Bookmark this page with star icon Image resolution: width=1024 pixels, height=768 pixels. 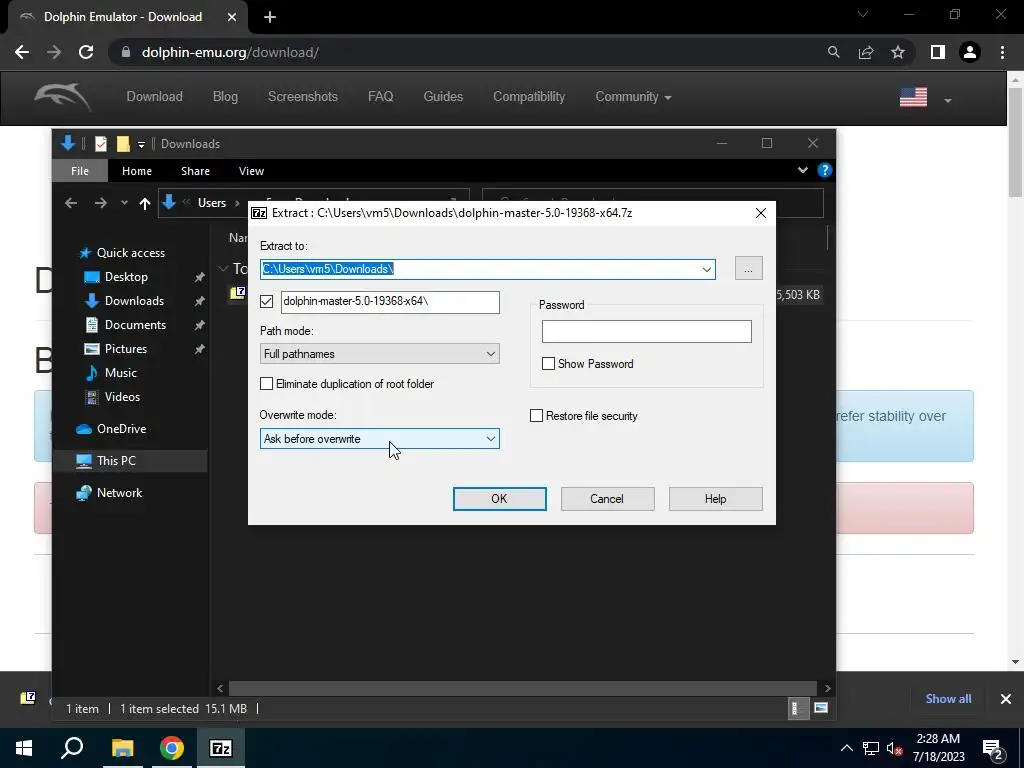coord(898,52)
